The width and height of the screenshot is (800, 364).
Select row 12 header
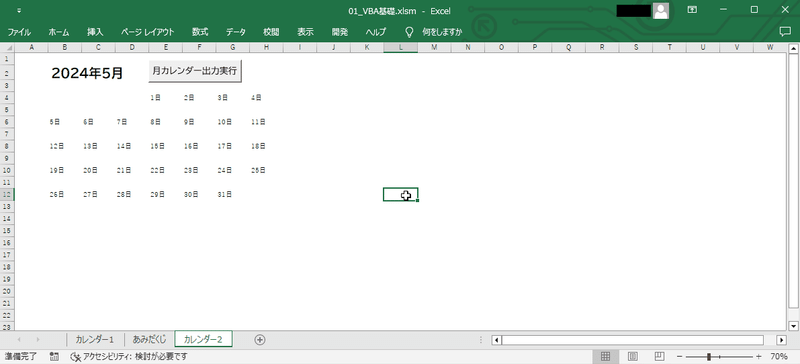[7, 194]
